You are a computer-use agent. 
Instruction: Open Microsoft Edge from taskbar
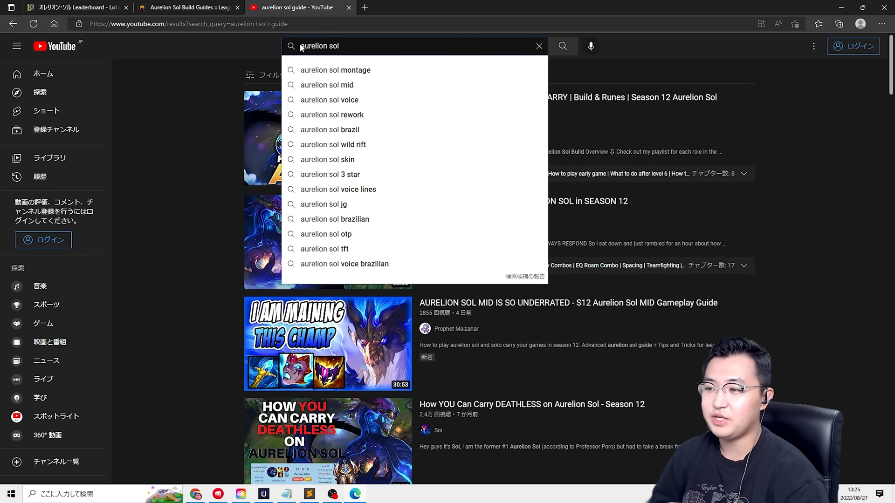point(355,494)
